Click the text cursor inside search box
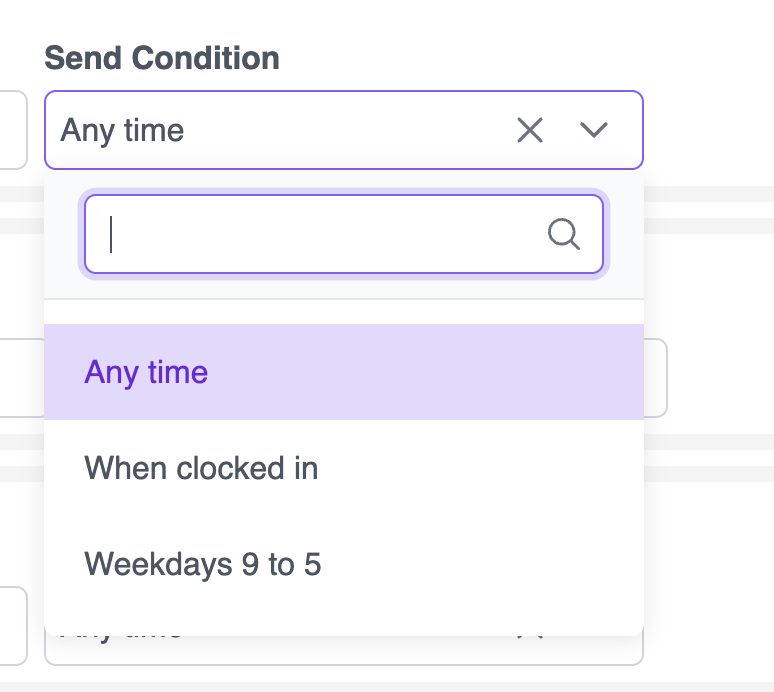Screen dimensions: 774x692 (112, 234)
